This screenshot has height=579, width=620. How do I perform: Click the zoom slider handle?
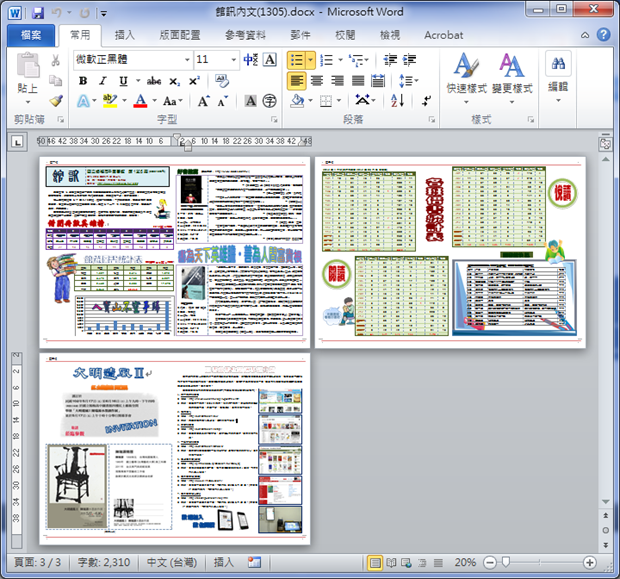coord(506,562)
